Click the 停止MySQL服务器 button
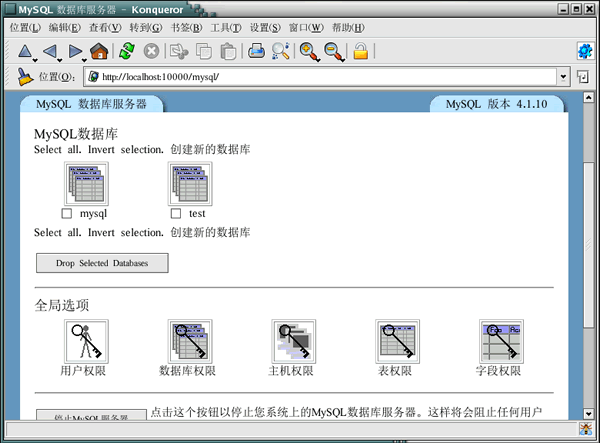 coord(91,415)
